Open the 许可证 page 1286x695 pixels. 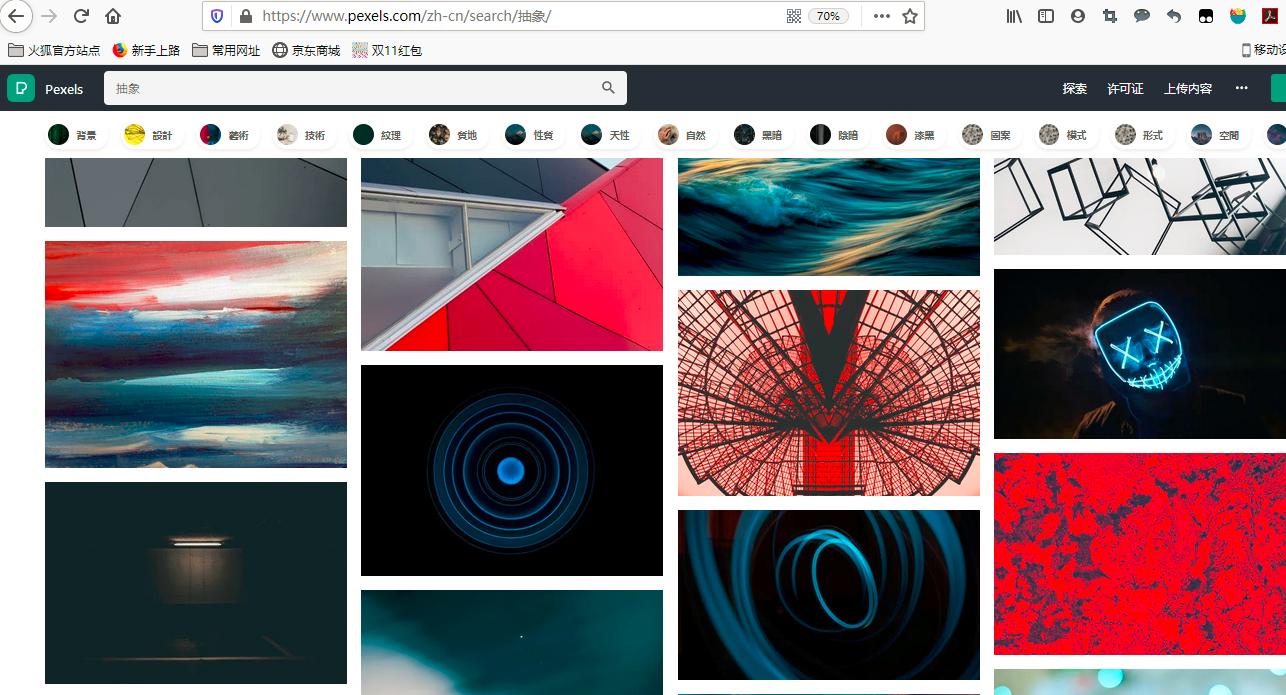click(x=1125, y=88)
